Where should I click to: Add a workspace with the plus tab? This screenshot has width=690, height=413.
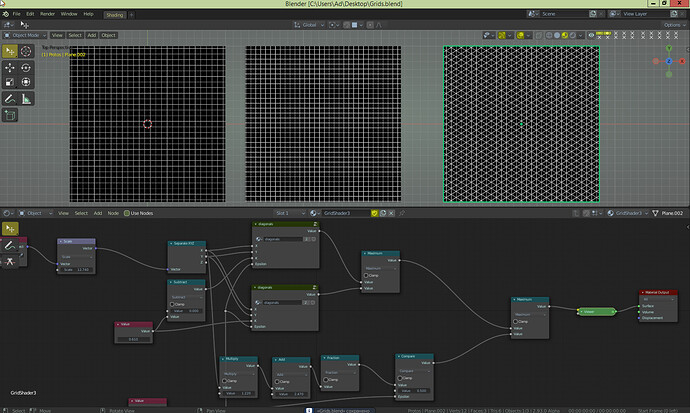[131, 15]
